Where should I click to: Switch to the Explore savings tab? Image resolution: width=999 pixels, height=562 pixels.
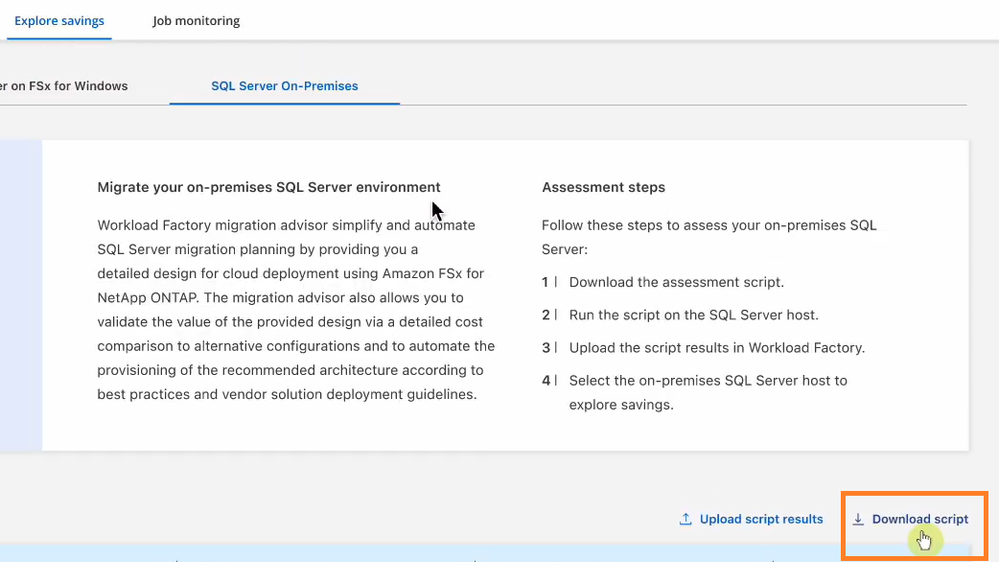tap(59, 20)
